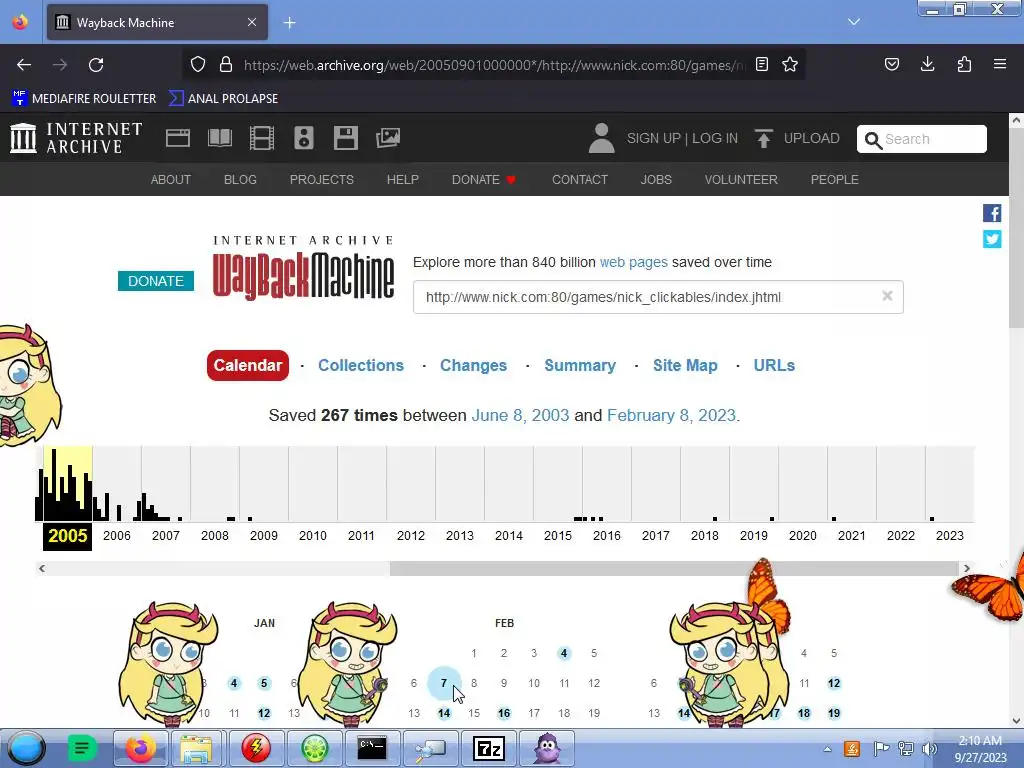Open the VOLUNTEER menu item
1024x768 pixels.
coord(741,180)
